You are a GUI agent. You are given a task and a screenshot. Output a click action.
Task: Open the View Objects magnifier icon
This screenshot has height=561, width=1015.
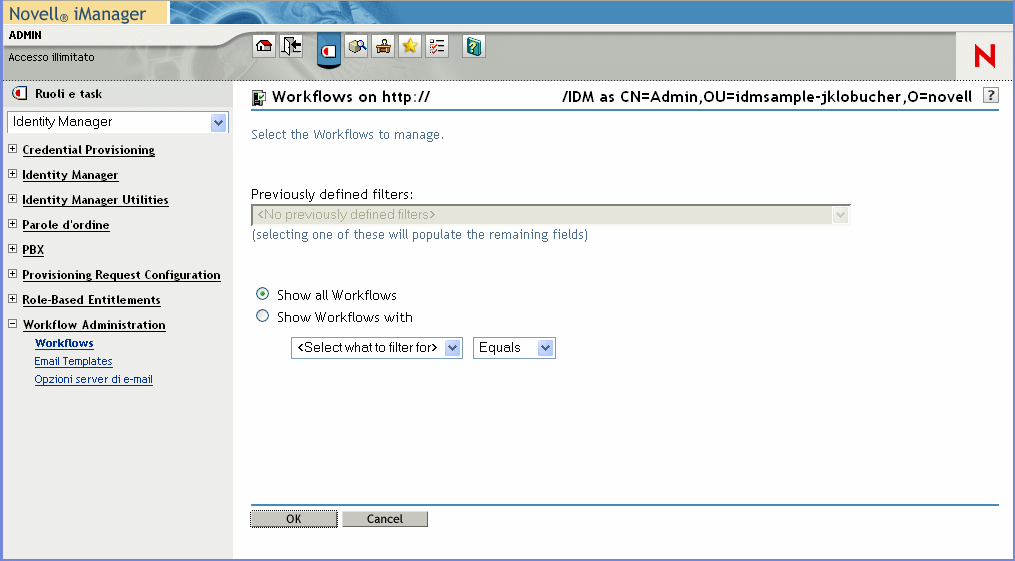[357, 46]
